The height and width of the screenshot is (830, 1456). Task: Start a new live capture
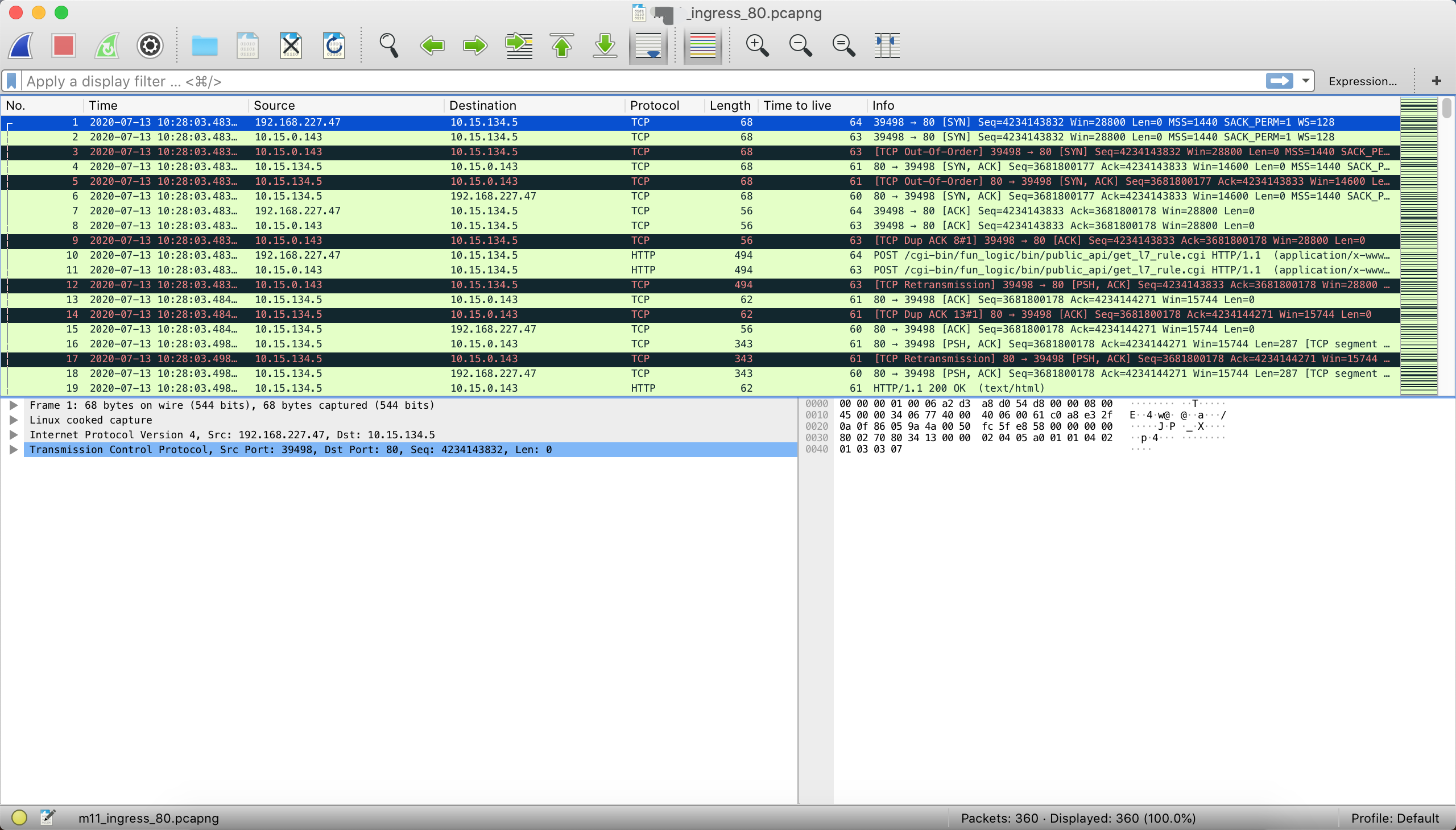pos(20,45)
